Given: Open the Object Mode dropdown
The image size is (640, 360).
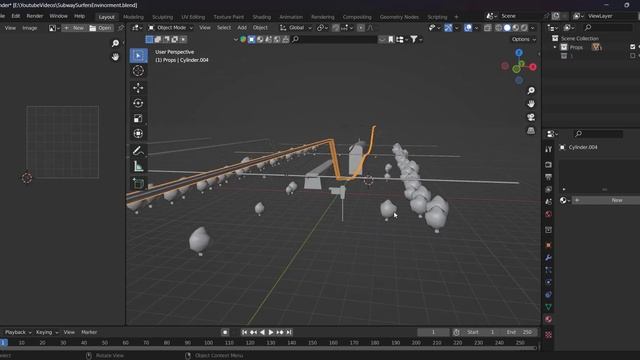Looking at the screenshot, I should click(x=170, y=28).
